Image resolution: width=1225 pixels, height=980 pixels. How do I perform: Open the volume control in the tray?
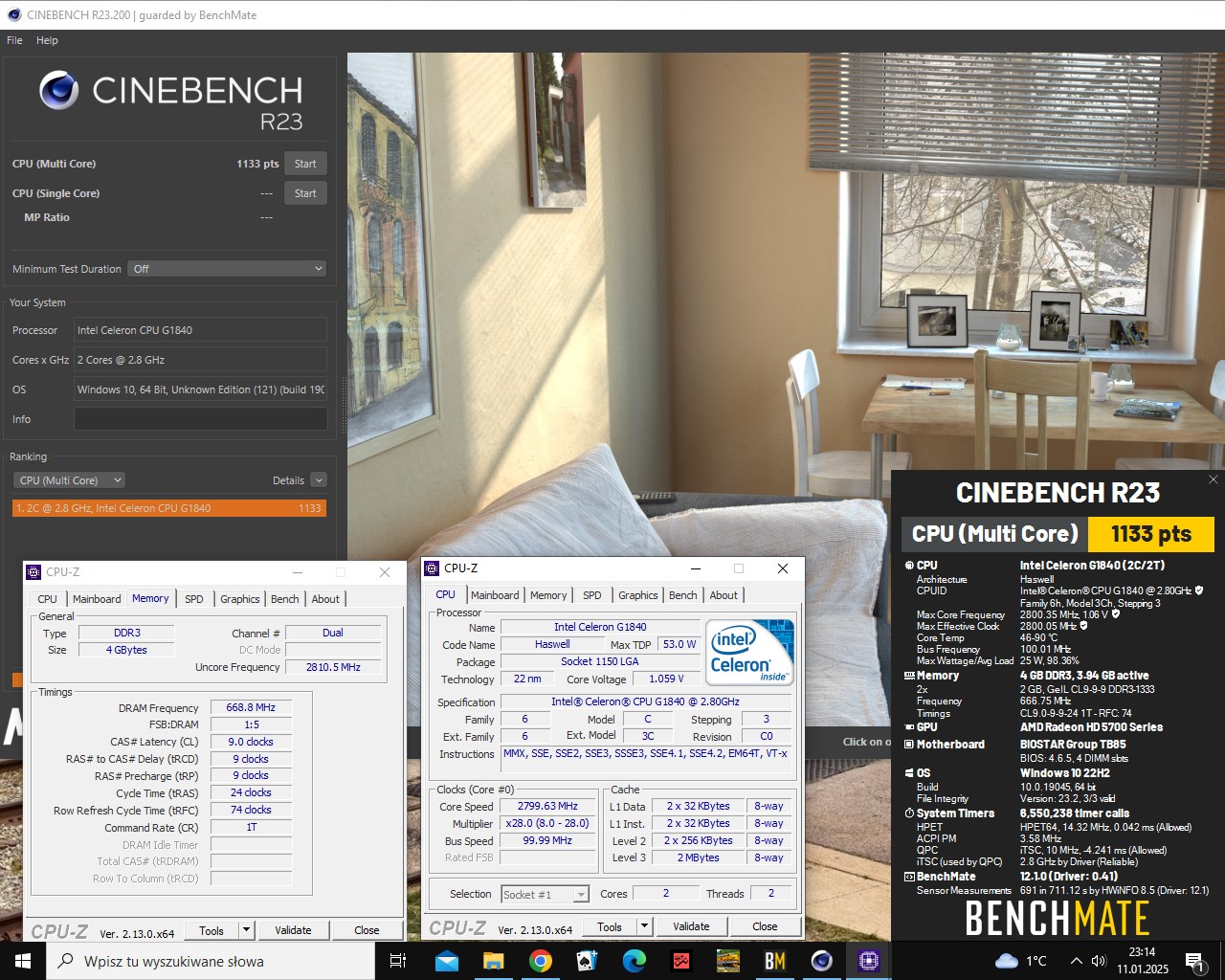(x=1099, y=961)
